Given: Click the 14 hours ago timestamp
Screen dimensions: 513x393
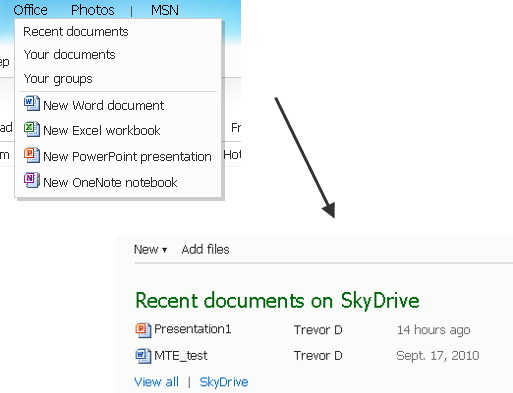Looking at the screenshot, I should pyautogui.click(x=433, y=330).
